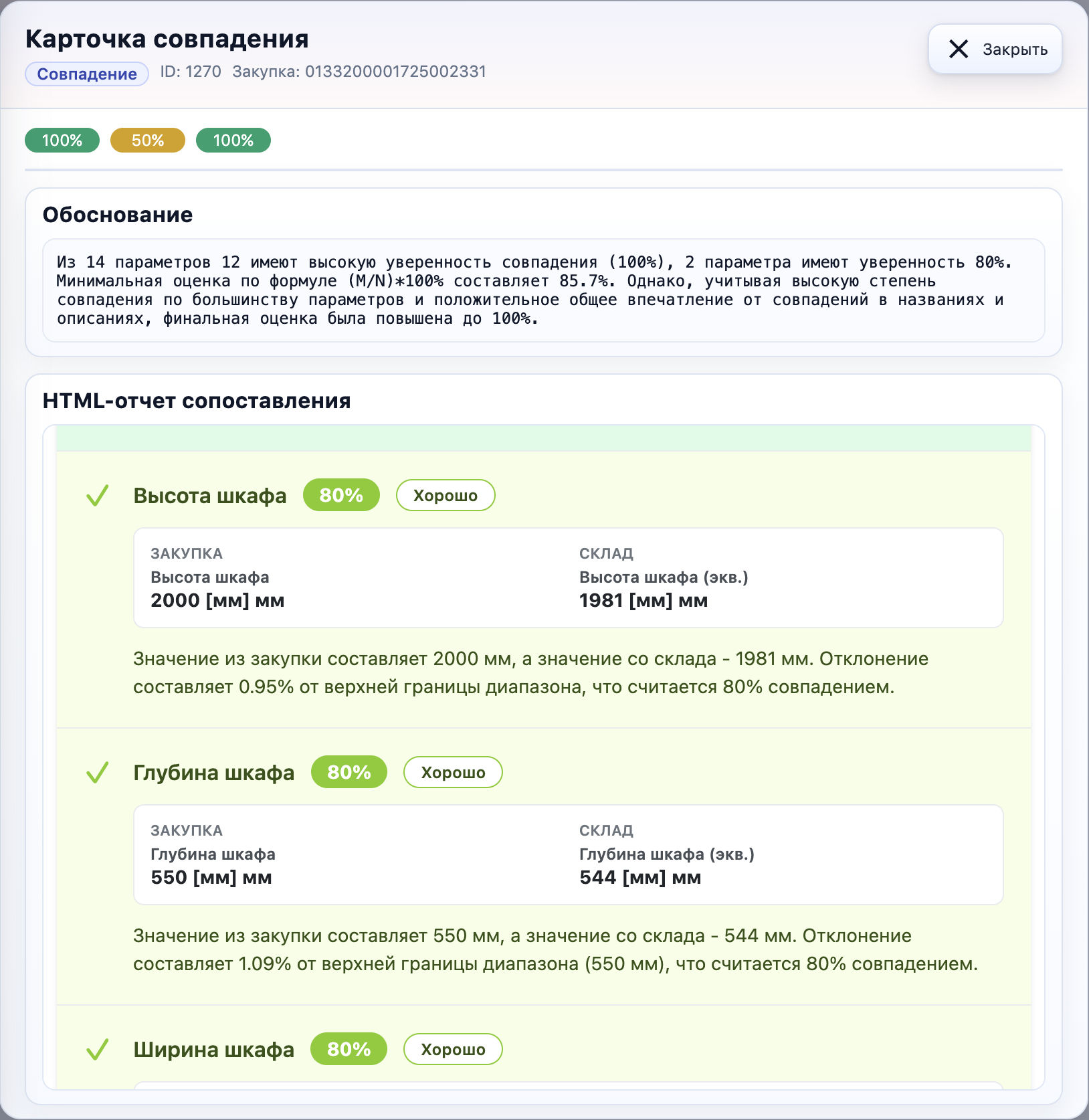The image size is (1089, 1120).
Task: Click the 1981 [мм] мм warehouse value
Action: pos(643,601)
